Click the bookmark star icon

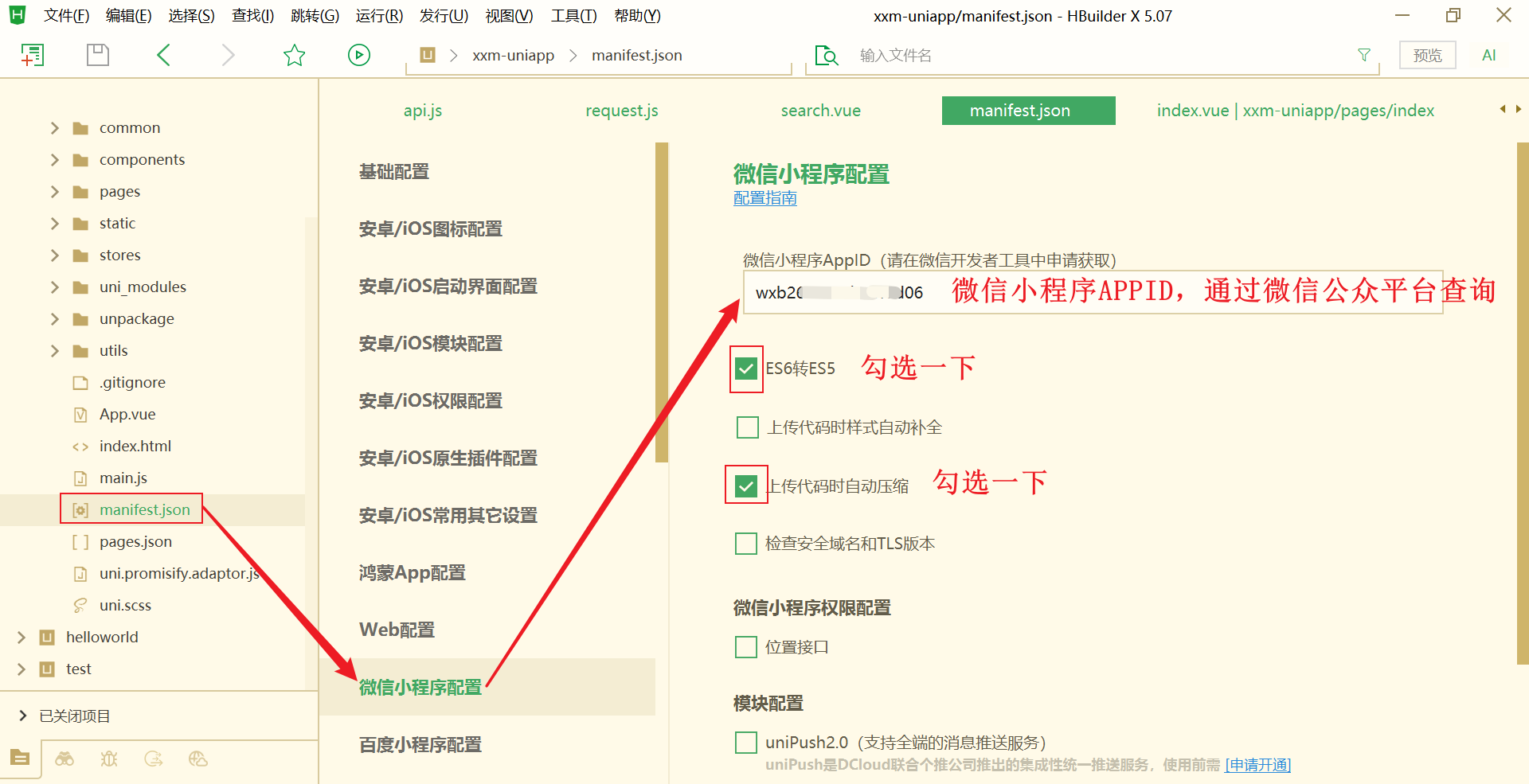click(295, 55)
